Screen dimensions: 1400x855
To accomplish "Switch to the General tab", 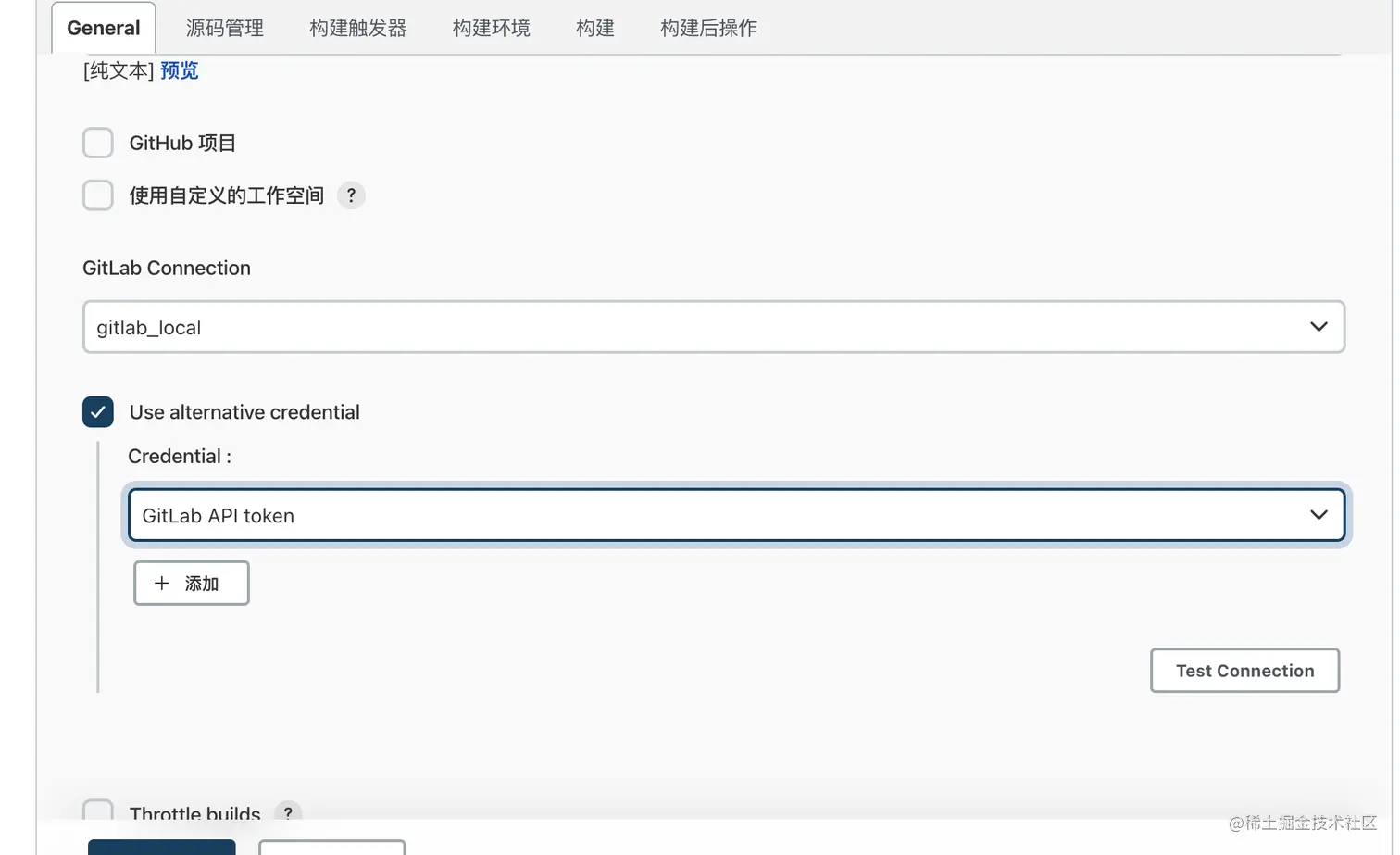I will click(104, 28).
